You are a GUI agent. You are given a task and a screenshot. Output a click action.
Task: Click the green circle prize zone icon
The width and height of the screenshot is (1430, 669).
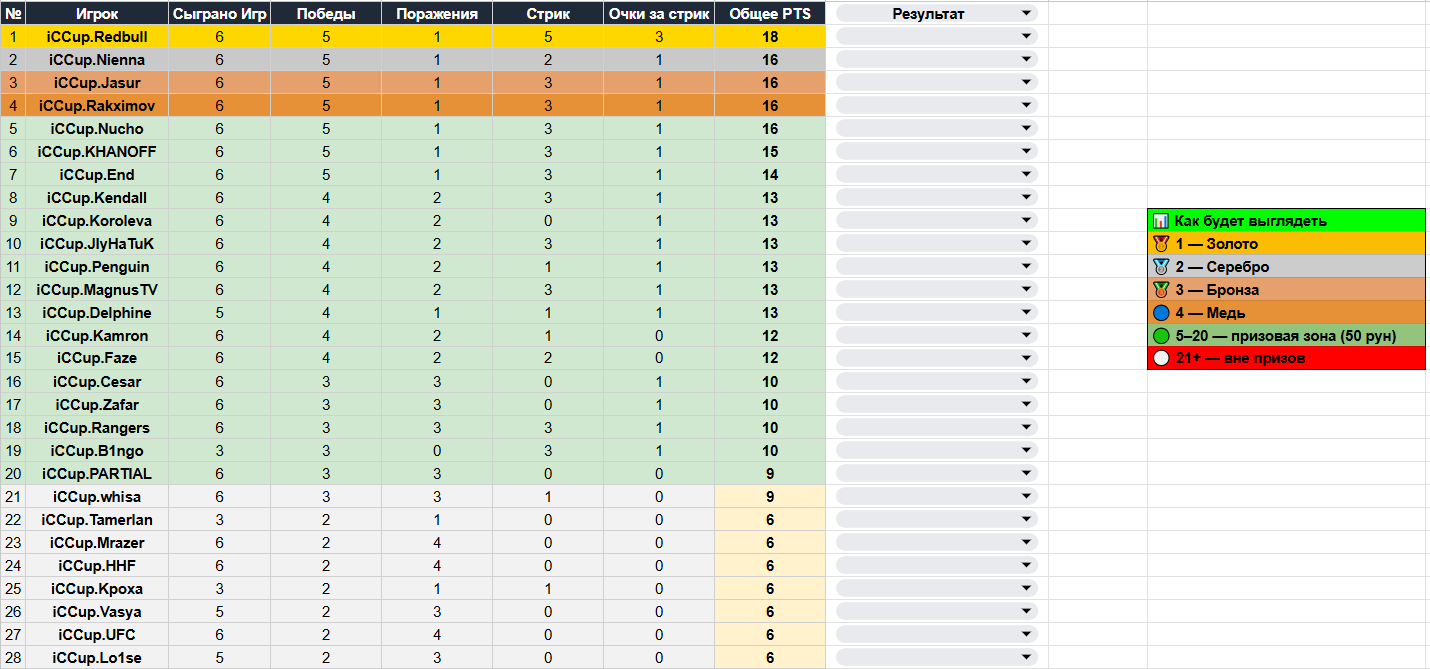(1160, 336)
